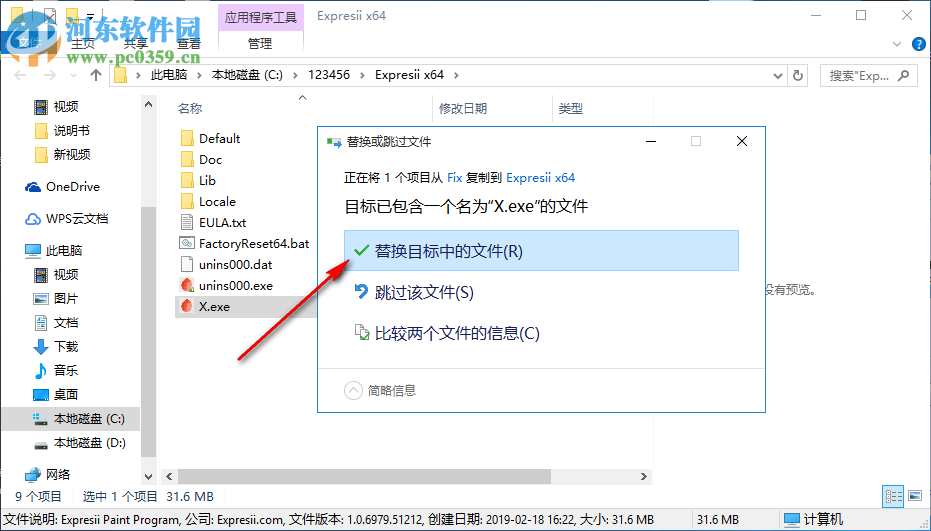Open the Fix source folder link
The height and width of the screenshot is (531, 931).
coord(454,178)
